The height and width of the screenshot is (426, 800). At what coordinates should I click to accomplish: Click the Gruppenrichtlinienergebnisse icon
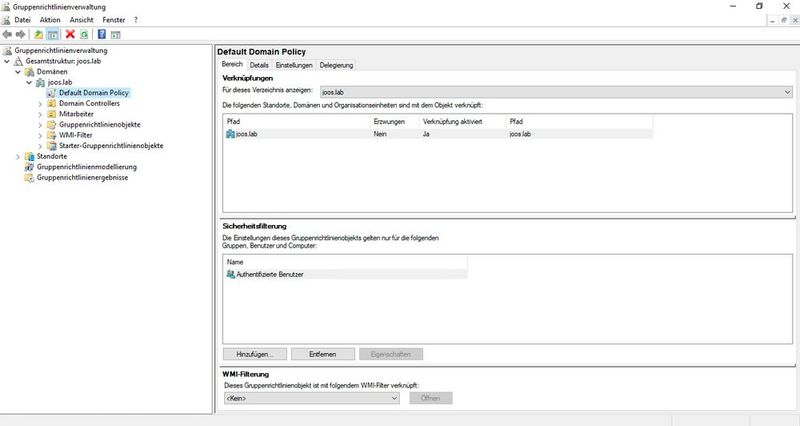point(30,178)
